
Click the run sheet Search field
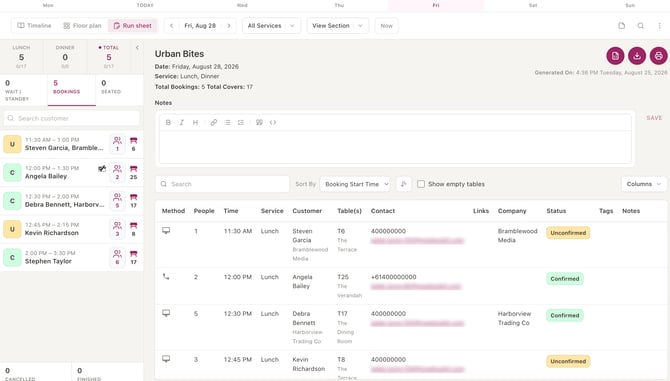[x=222, y=184]
